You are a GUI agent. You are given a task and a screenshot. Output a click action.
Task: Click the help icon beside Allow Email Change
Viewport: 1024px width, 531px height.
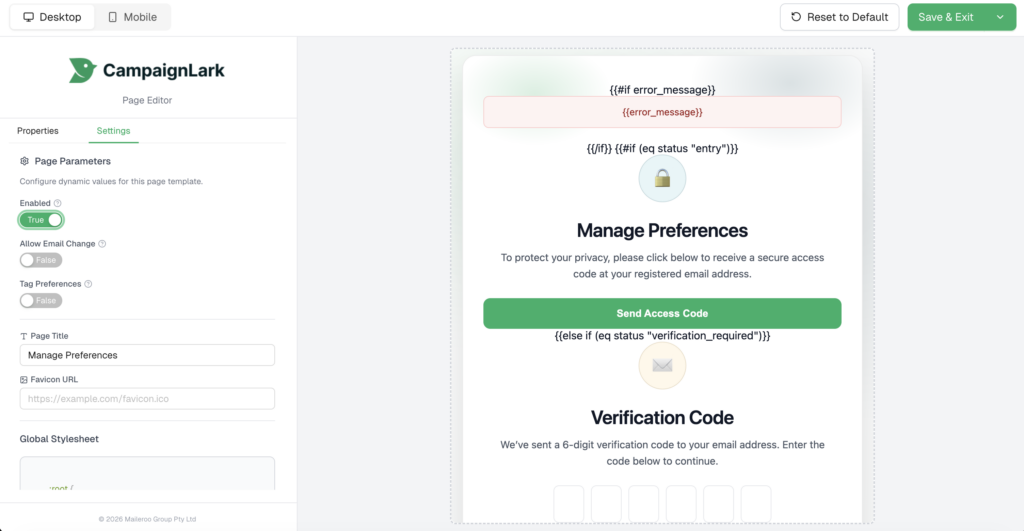(102, 243)
